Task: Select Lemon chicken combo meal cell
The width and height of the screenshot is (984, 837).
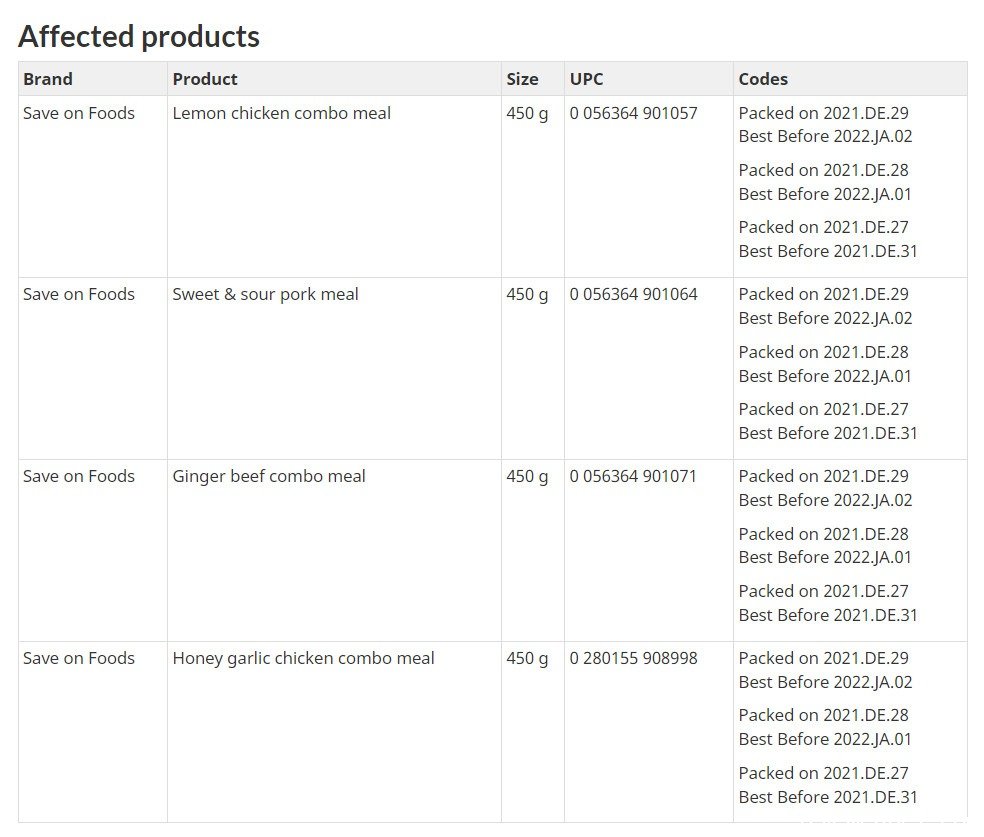Action: coord(282,113)
